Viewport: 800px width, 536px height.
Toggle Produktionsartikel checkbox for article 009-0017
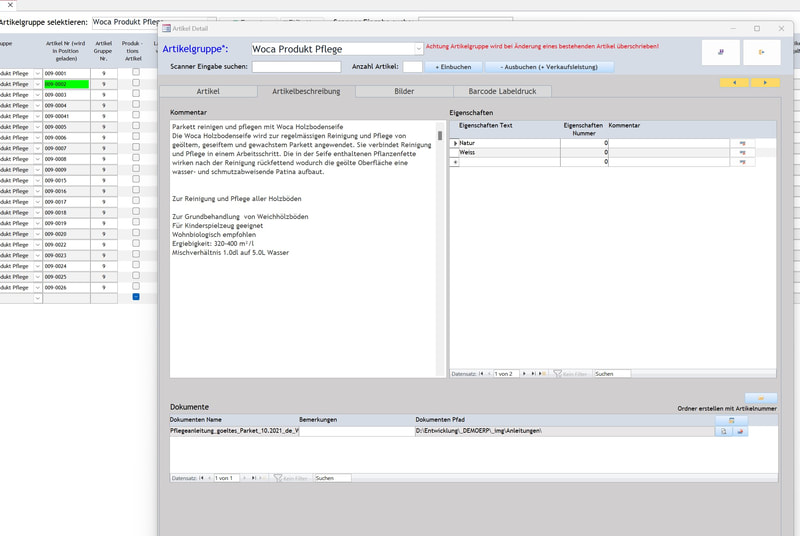136,201
